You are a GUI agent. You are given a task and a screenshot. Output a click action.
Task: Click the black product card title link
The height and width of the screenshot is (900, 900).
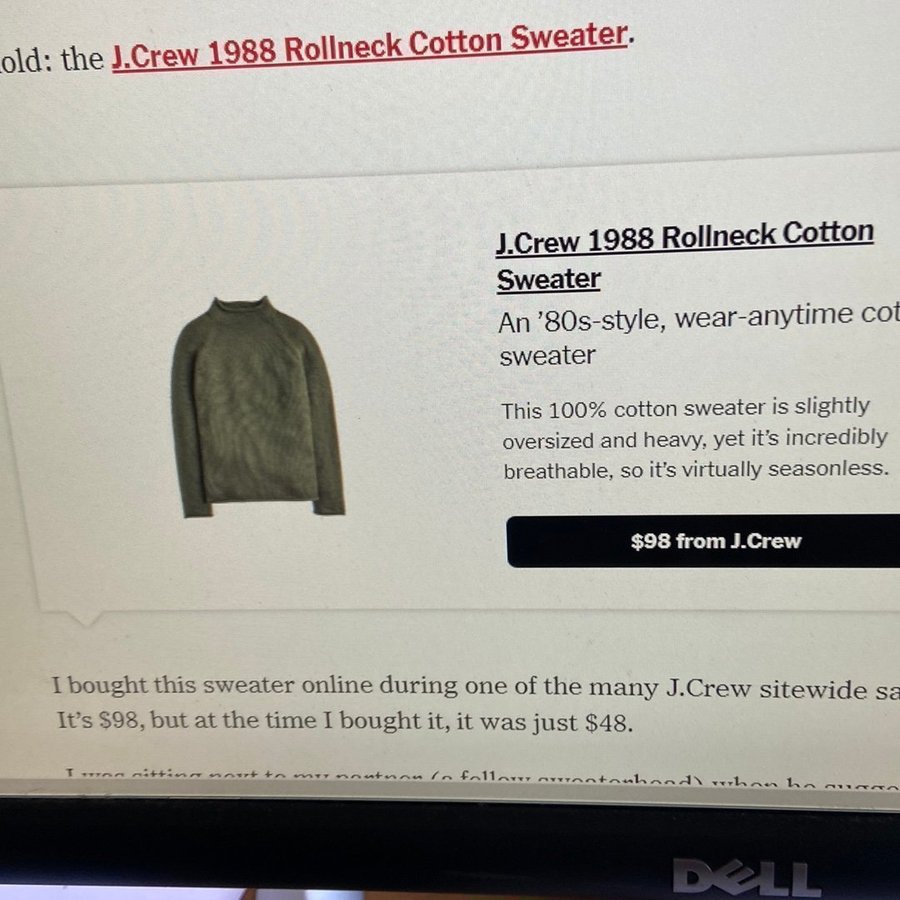684,257
